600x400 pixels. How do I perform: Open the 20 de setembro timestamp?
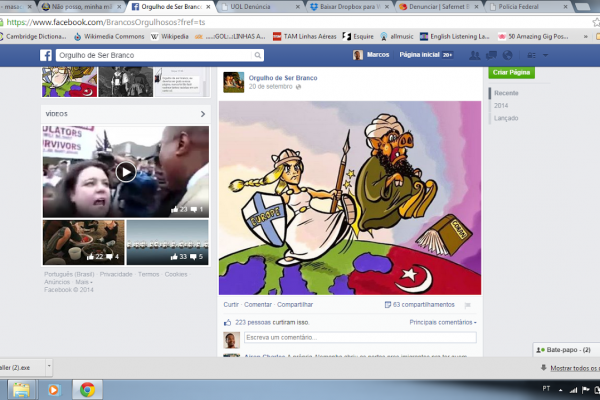pyautogui.click(x=271, y=87)
